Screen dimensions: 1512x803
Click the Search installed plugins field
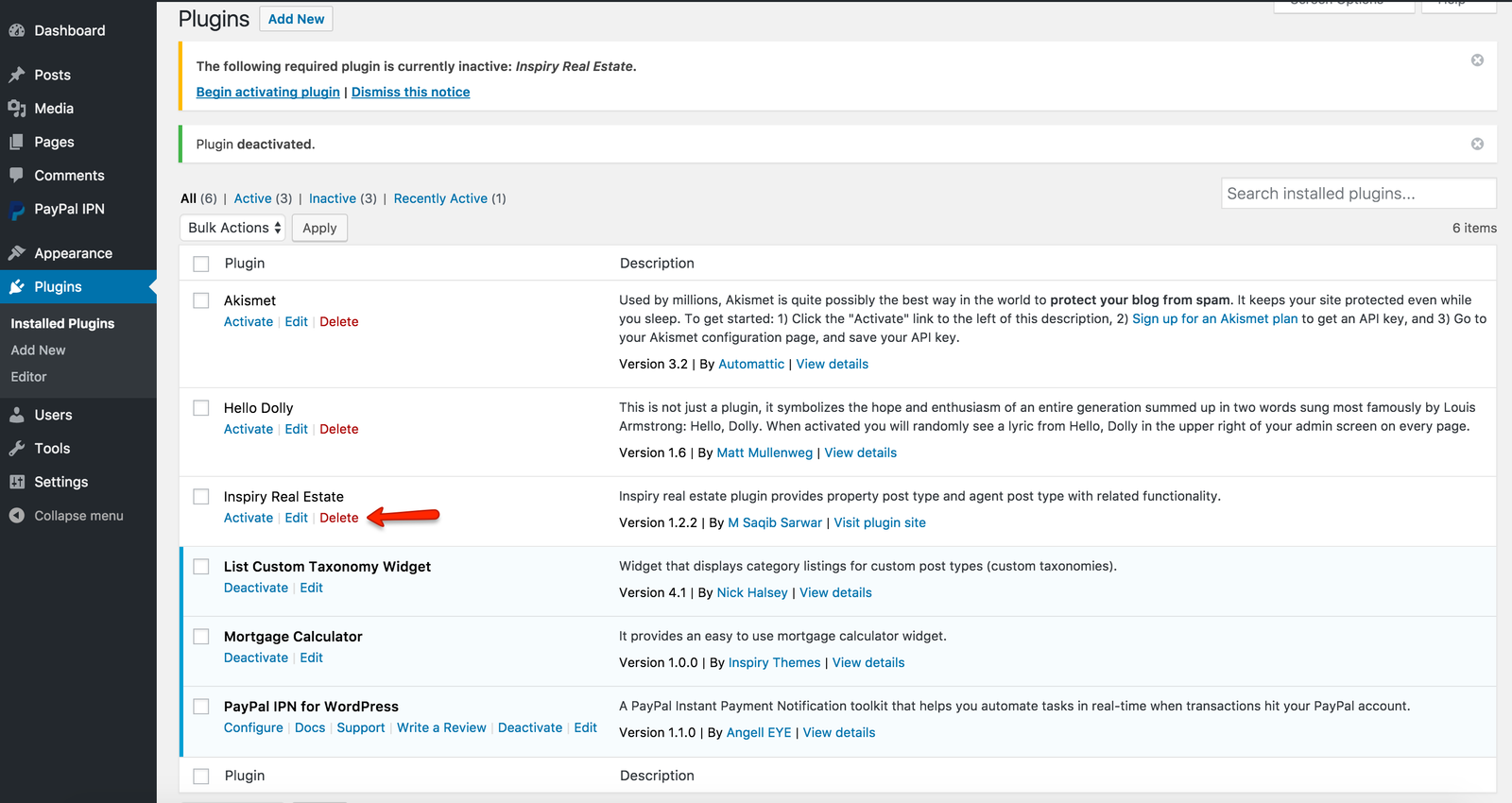pos(1358,193)
